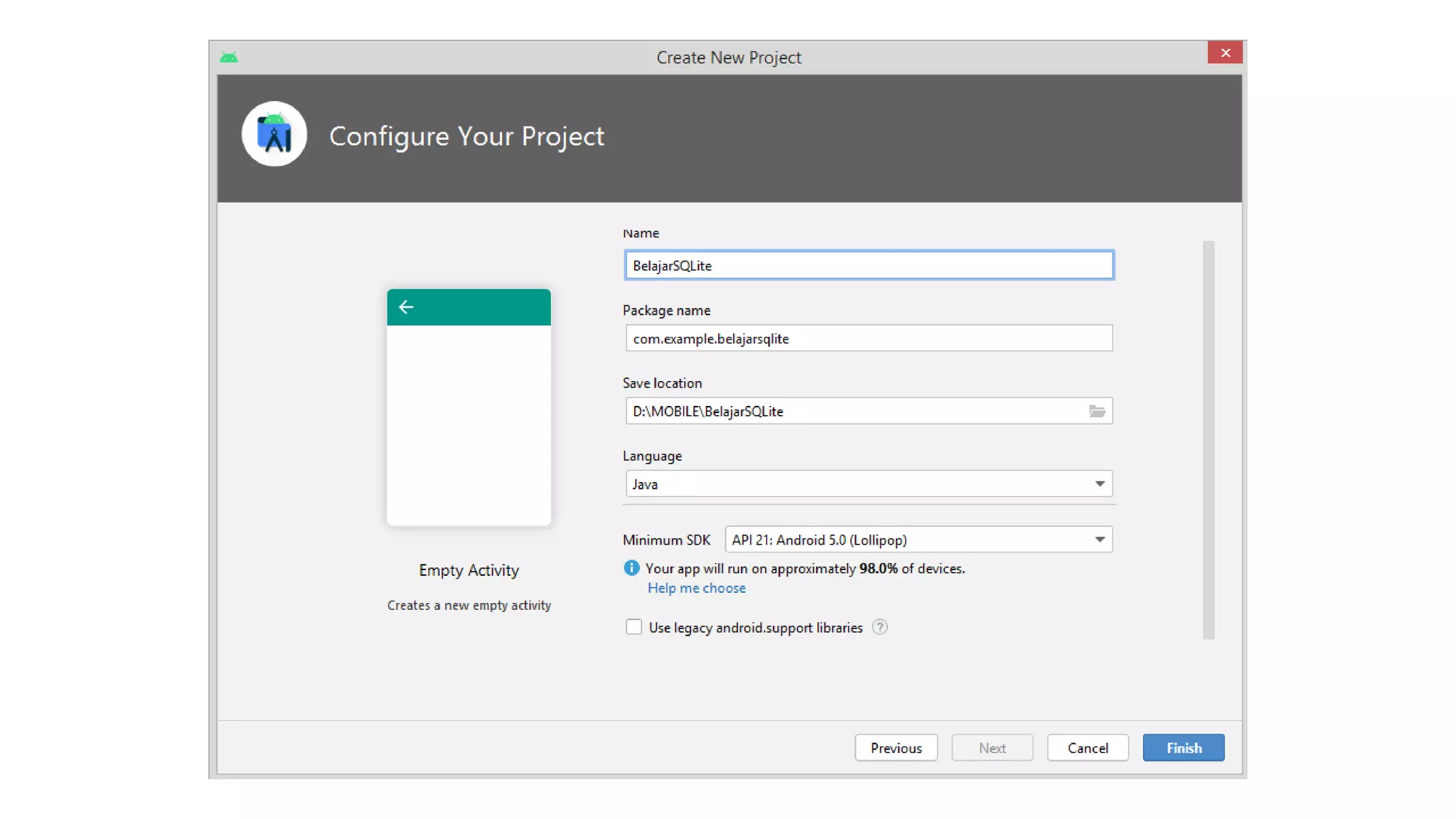Click the Save location text field
Screen dimensions: 1456x819
point(853,411)
